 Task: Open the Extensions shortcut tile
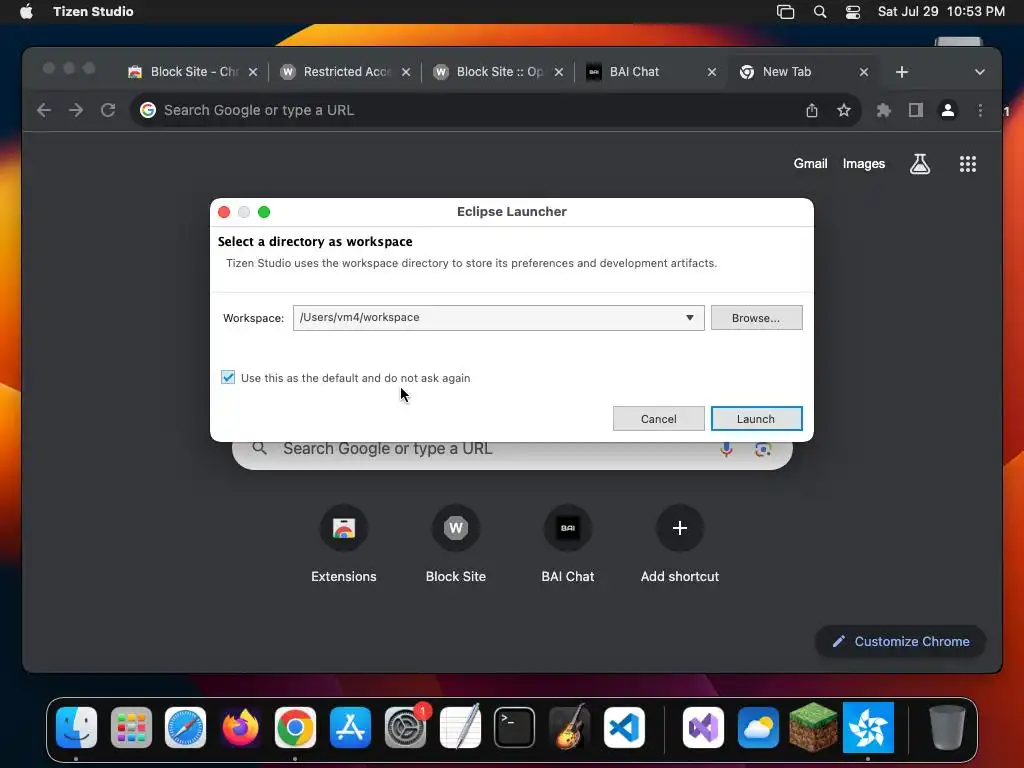(x=344, y=543)
